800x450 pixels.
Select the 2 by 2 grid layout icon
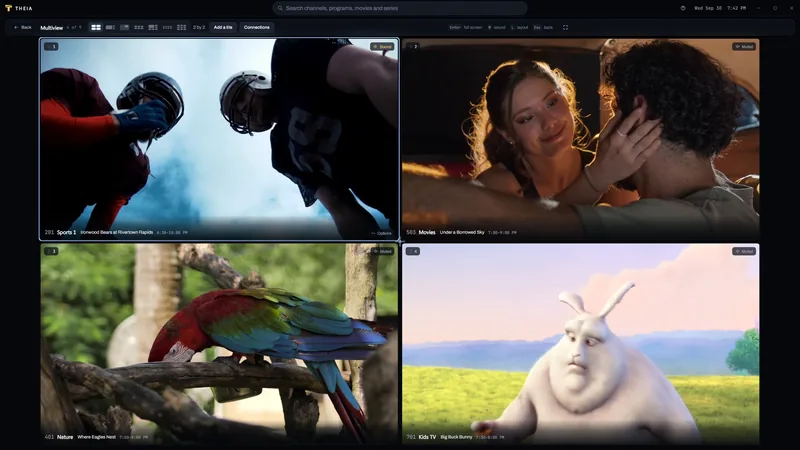[x=96, y=28]
